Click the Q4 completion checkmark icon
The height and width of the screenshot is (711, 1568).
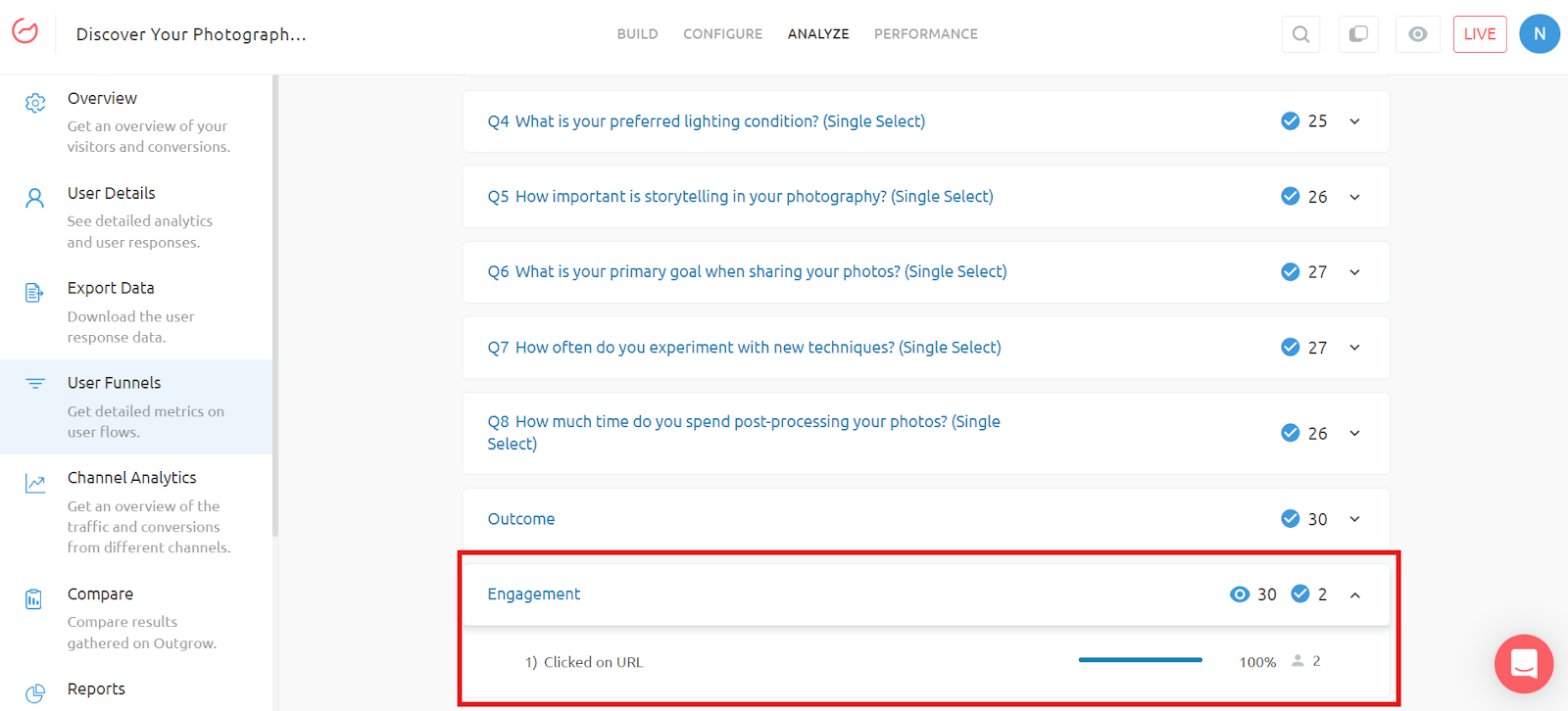(1291, 120)
